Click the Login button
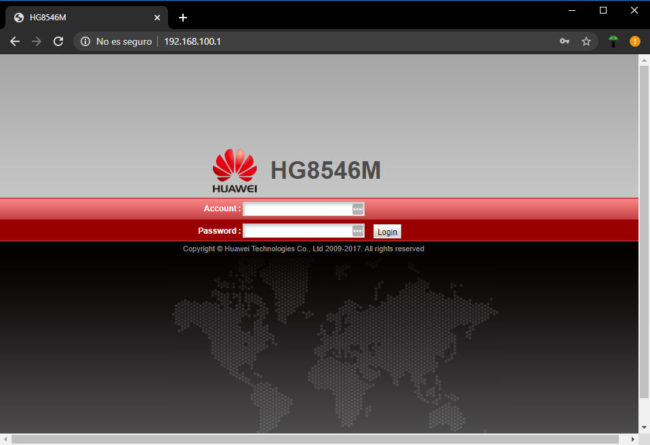This screenshot has width=650, height=445. pyautogui.click(x=387, y=232)
